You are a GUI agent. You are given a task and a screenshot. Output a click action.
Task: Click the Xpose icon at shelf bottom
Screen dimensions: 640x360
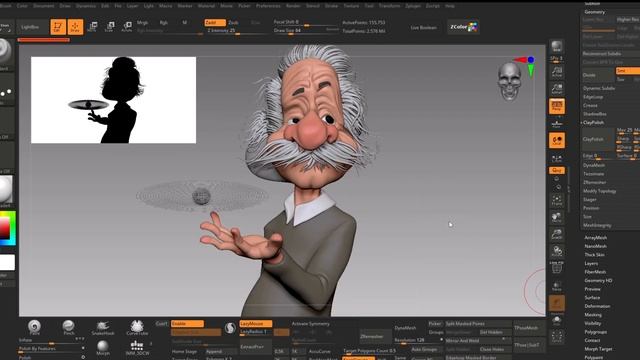[x=557, y=337]
